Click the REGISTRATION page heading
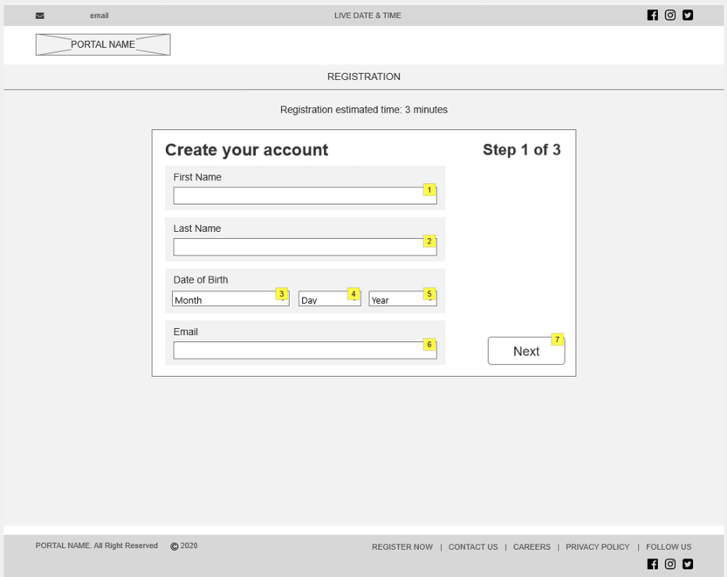Viewport: 727px width, 577px height. click(364, 77)
